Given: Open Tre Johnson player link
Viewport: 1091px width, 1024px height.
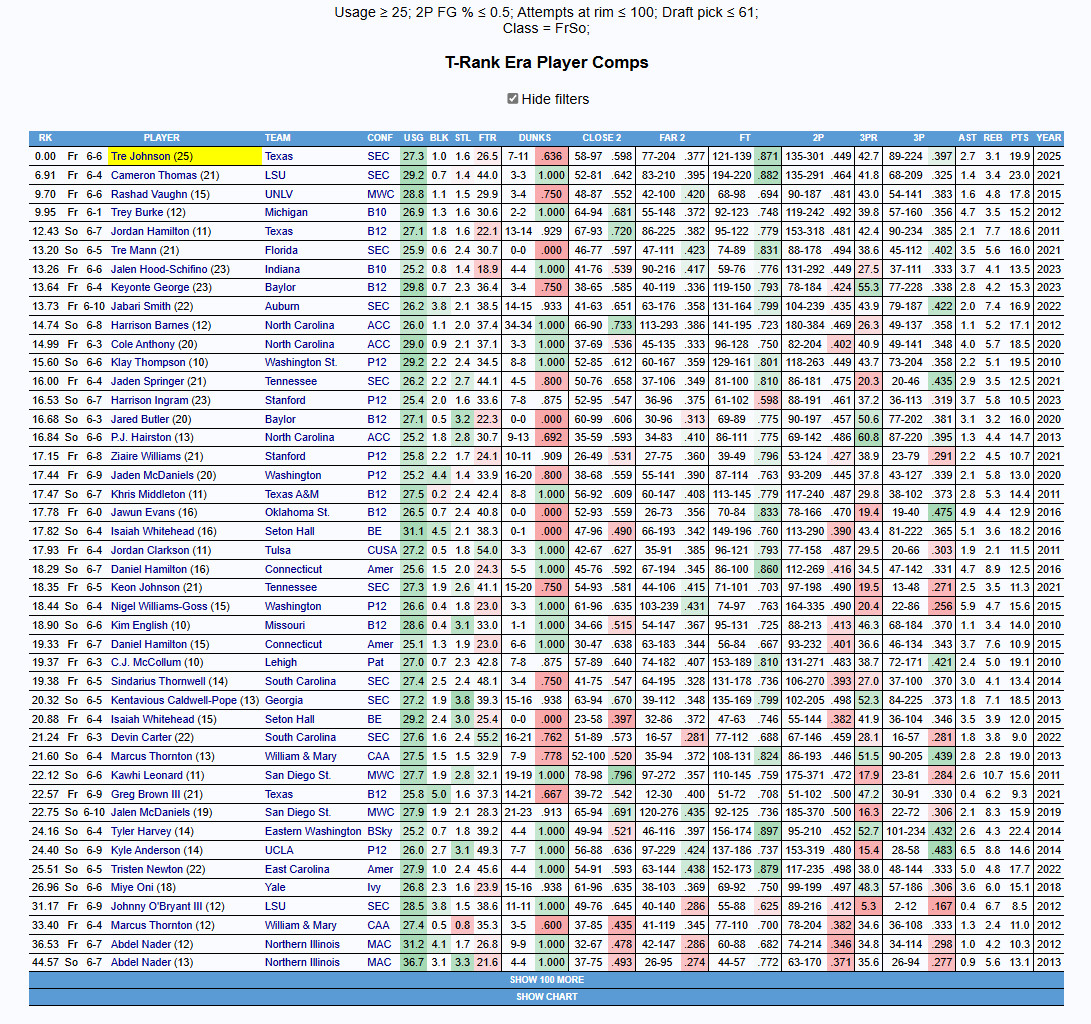Looking at the screenshot, I should (x=152, y=156).
